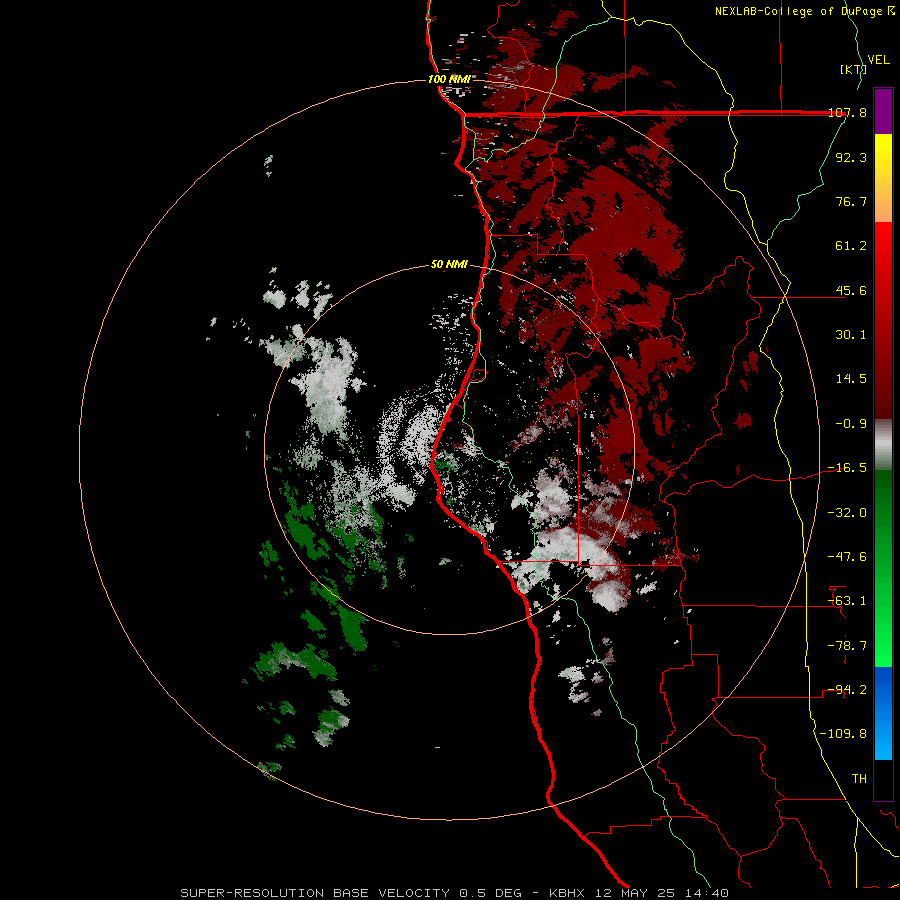Pick the blue segment of the velocity scale
Screen dimensions: 900x900
point(883,713)
